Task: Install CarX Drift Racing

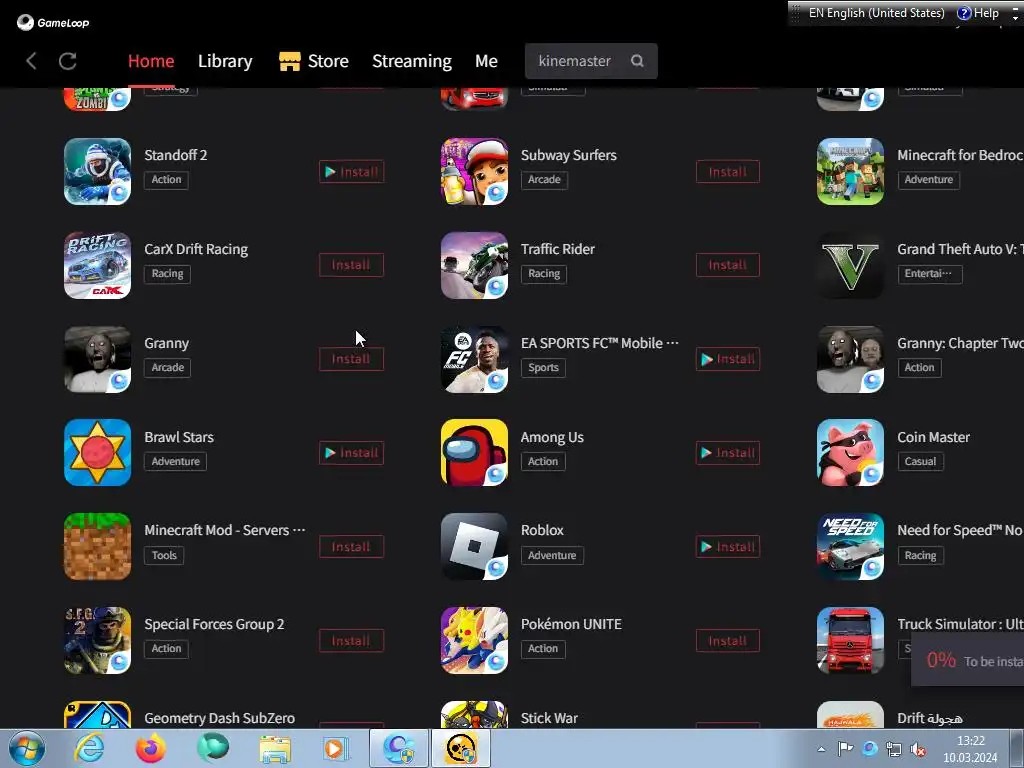Action: 351,265
